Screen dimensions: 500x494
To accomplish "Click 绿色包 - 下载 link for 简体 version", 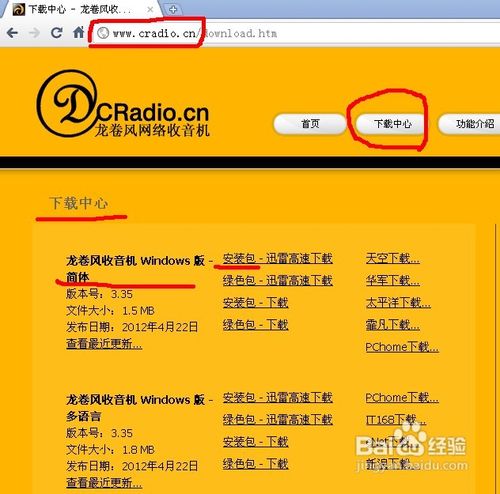I will pos(255,325).
